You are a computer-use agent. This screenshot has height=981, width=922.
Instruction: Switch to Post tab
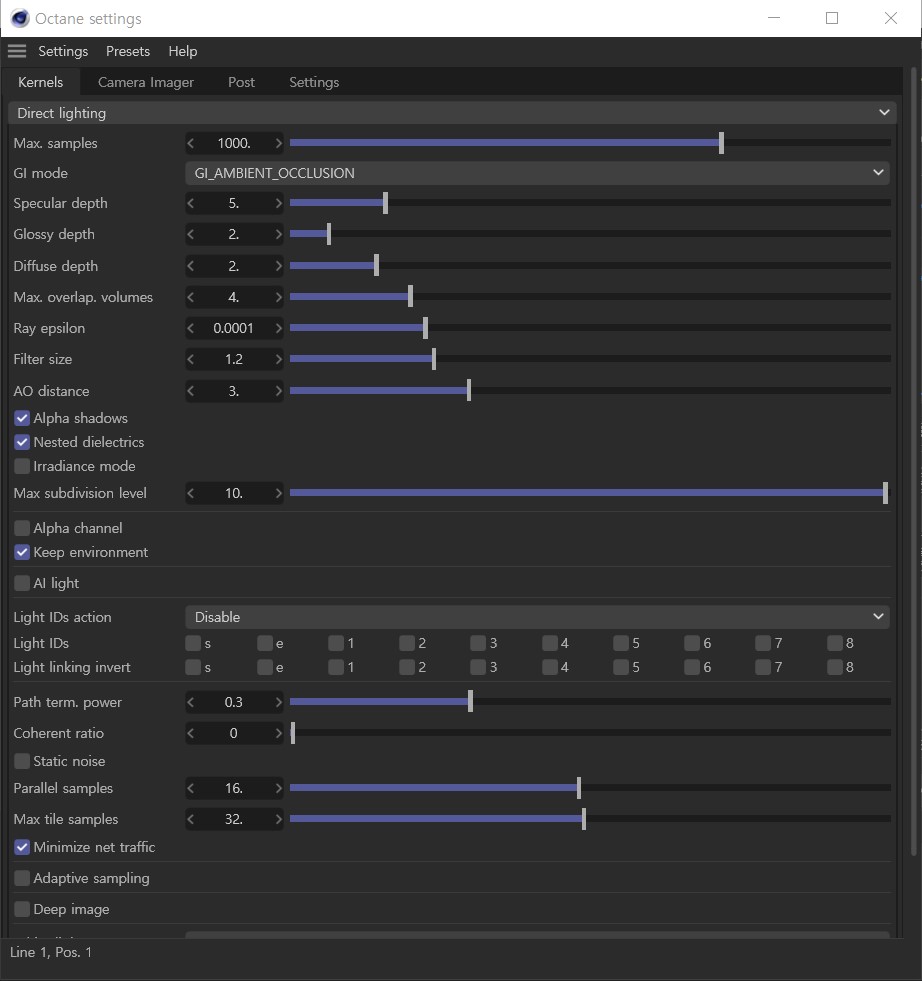click(241, 82)
